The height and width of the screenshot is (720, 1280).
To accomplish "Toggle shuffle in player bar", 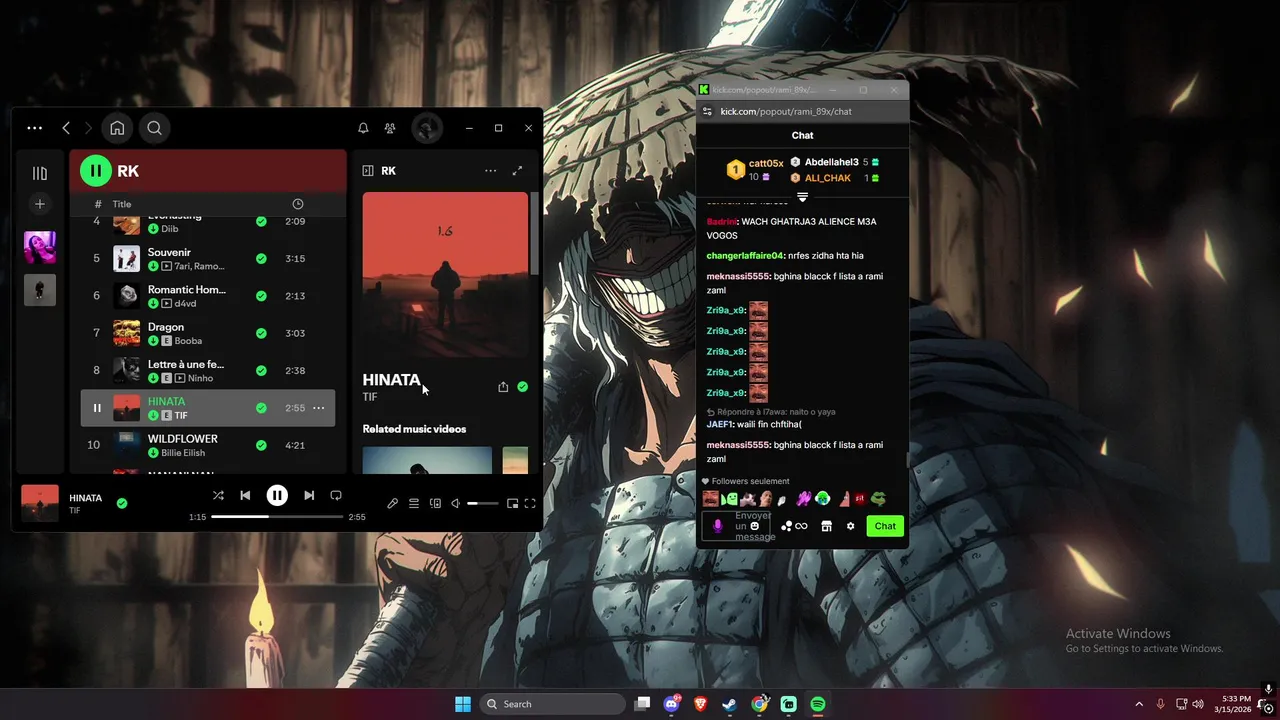I will [218, 495].
